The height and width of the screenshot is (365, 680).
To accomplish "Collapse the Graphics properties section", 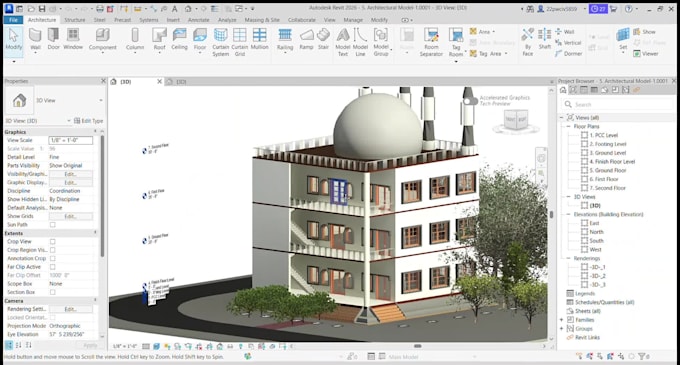I will click(x=95, y=132).
